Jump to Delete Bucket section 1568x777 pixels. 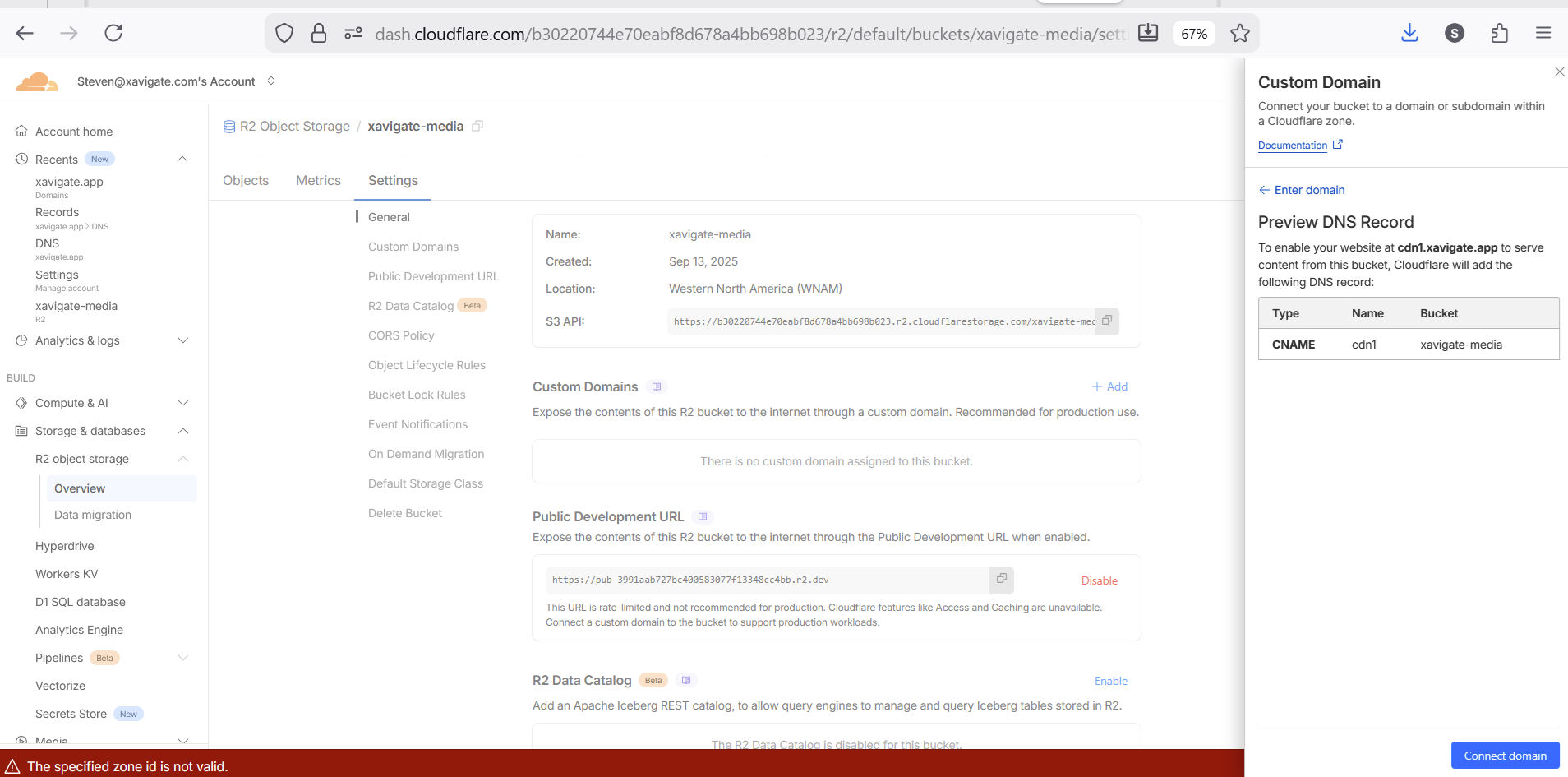pos(405,513)
